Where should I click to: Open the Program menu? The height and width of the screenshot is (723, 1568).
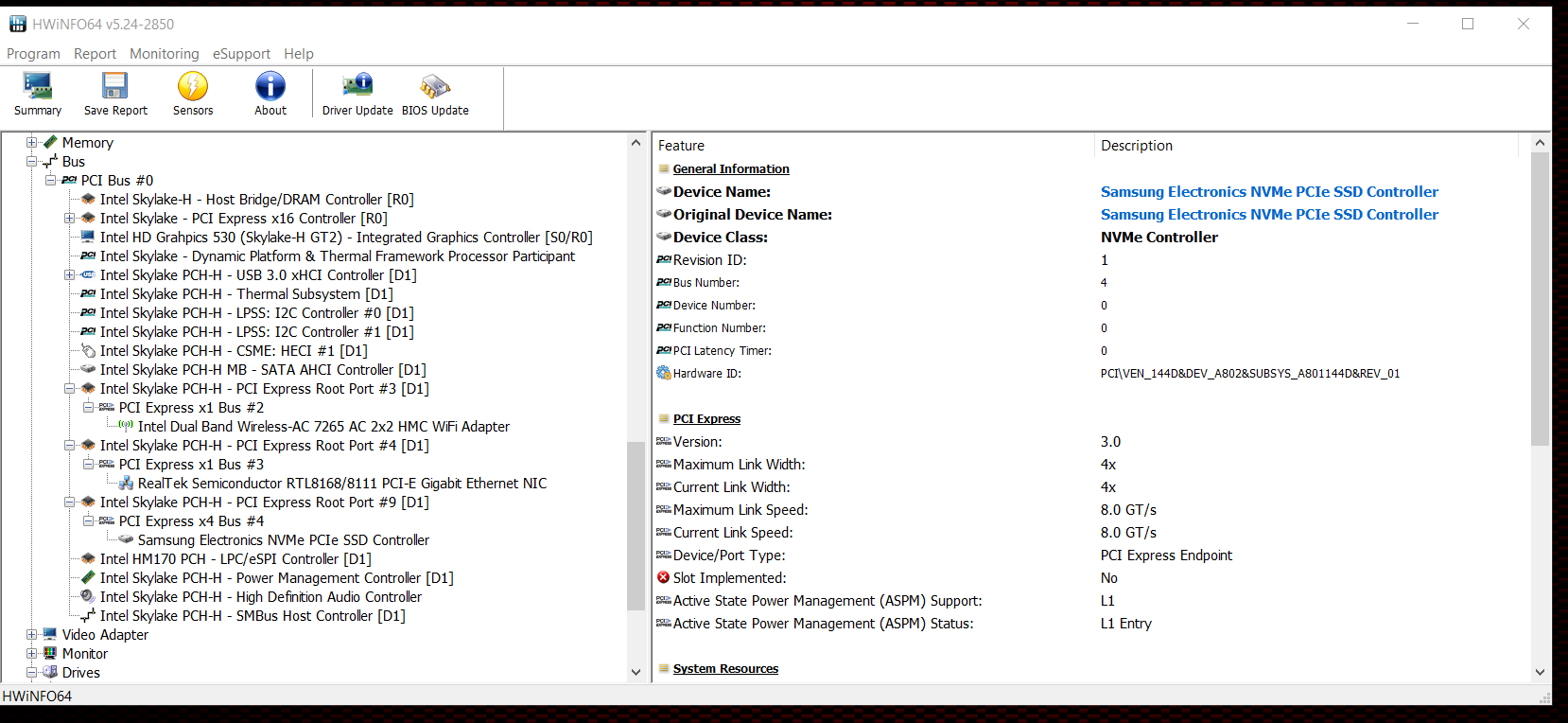point(33,54)
